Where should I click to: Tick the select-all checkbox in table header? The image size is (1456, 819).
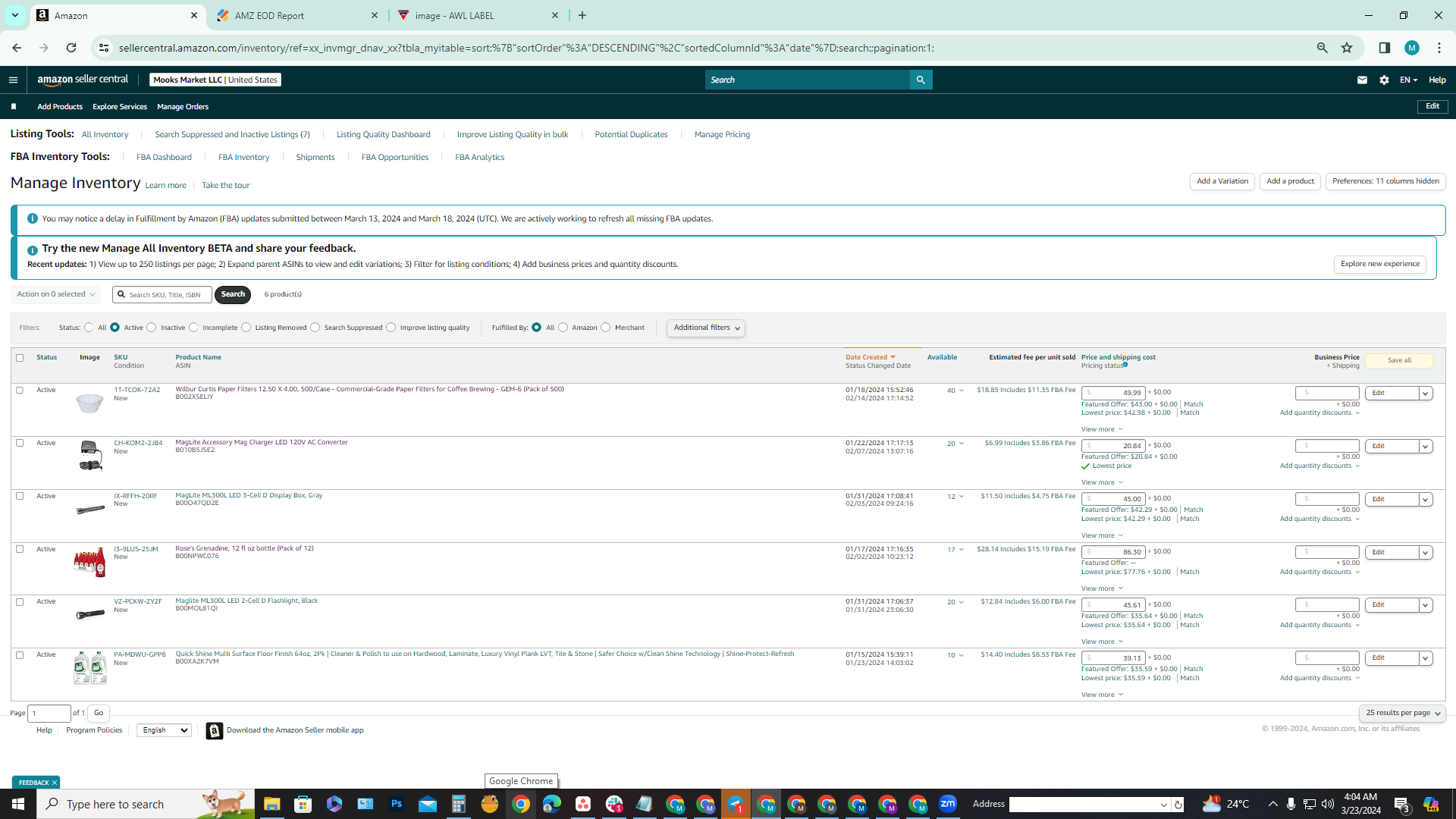pos(20,358)
